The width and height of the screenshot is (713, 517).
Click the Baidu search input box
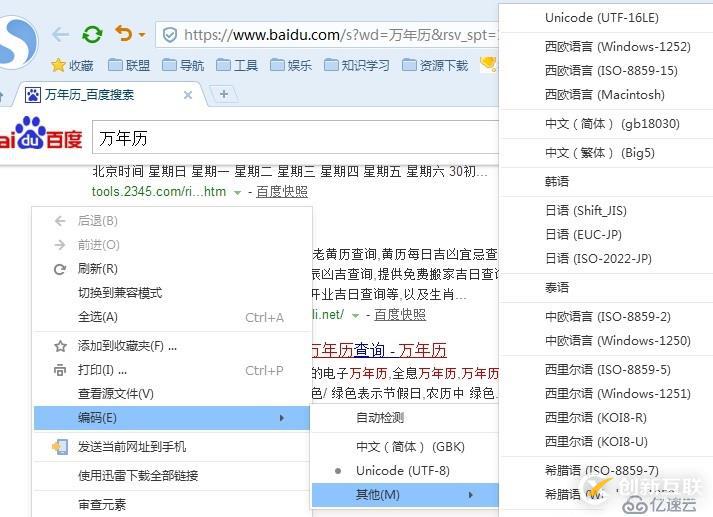tap(296, 138)
